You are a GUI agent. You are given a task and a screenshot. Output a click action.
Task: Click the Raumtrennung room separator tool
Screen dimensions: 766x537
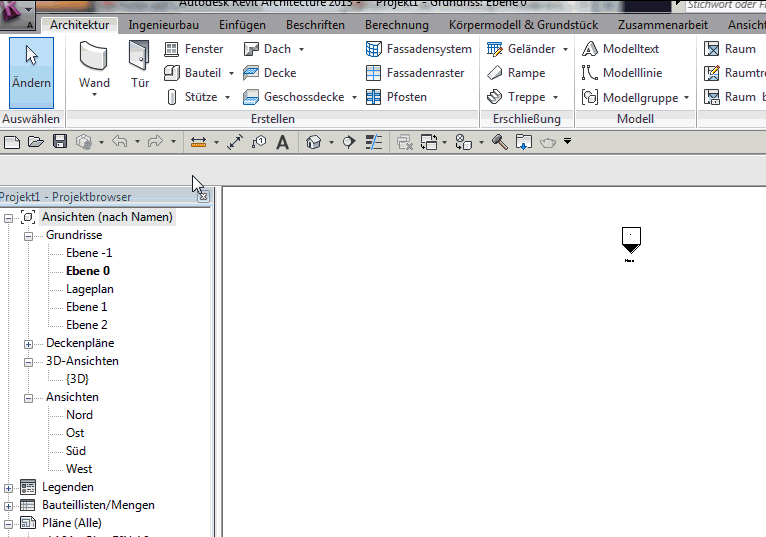point(734,73)
